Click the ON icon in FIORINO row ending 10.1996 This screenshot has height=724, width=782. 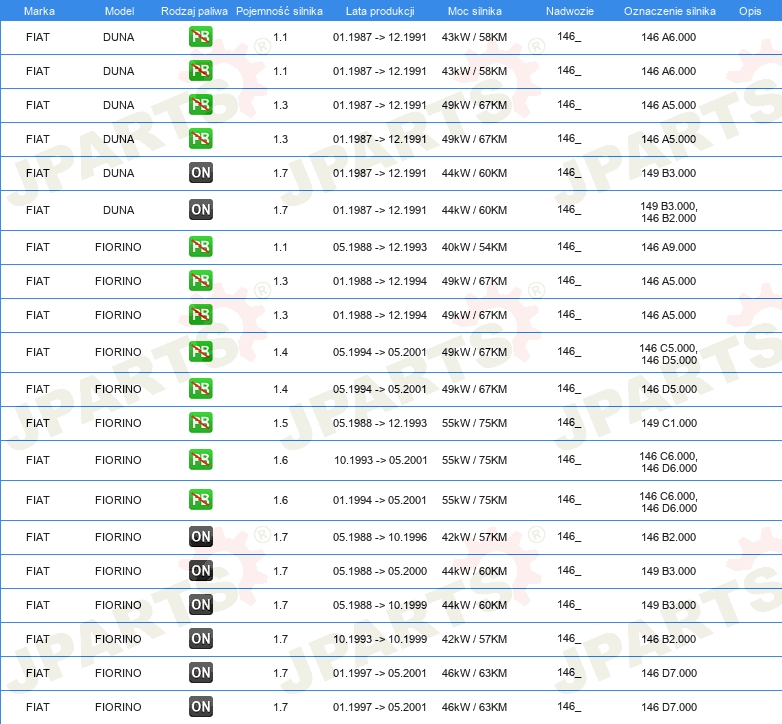201,537
